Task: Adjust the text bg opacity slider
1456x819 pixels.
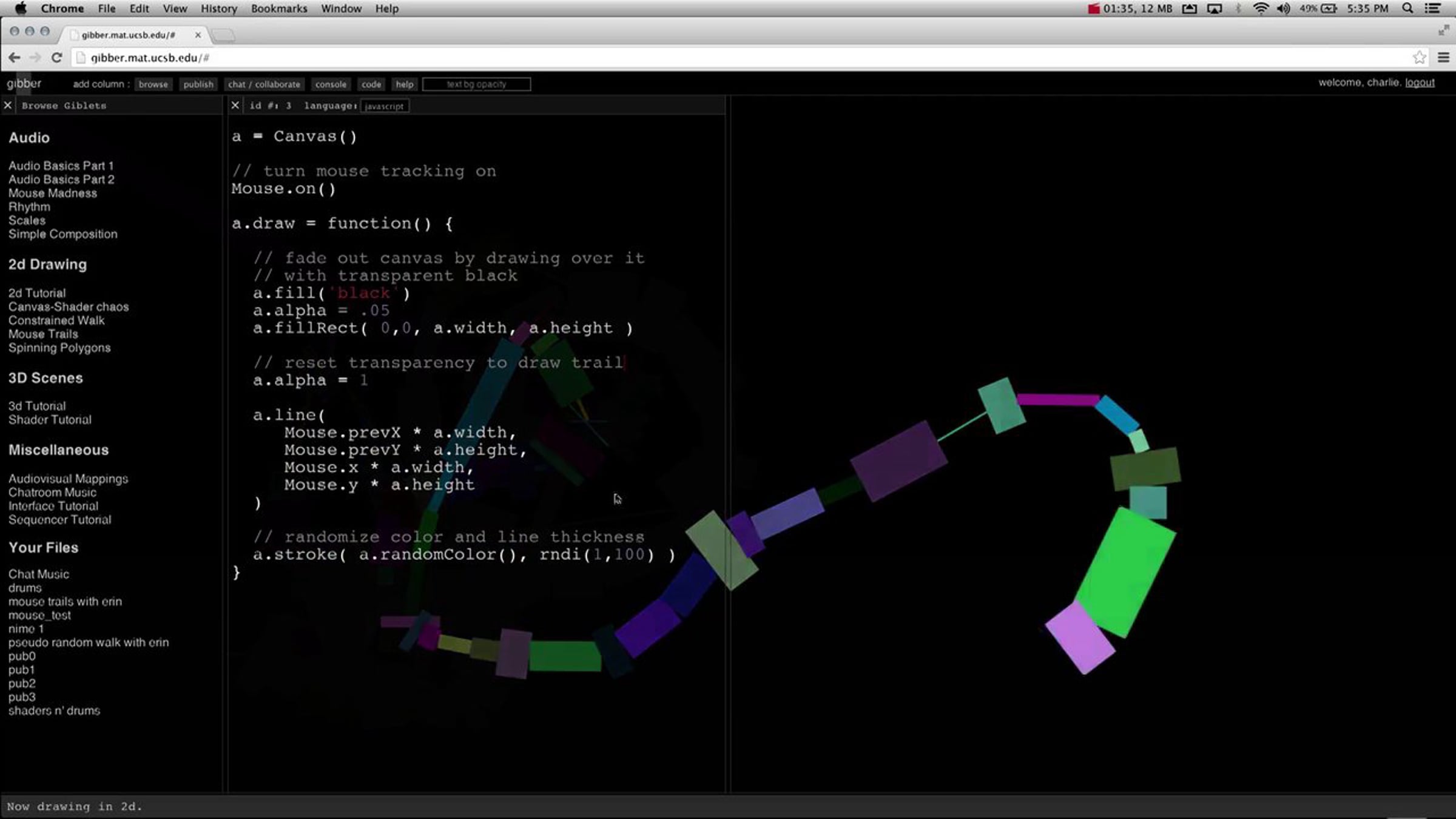Action: (476, 84)
